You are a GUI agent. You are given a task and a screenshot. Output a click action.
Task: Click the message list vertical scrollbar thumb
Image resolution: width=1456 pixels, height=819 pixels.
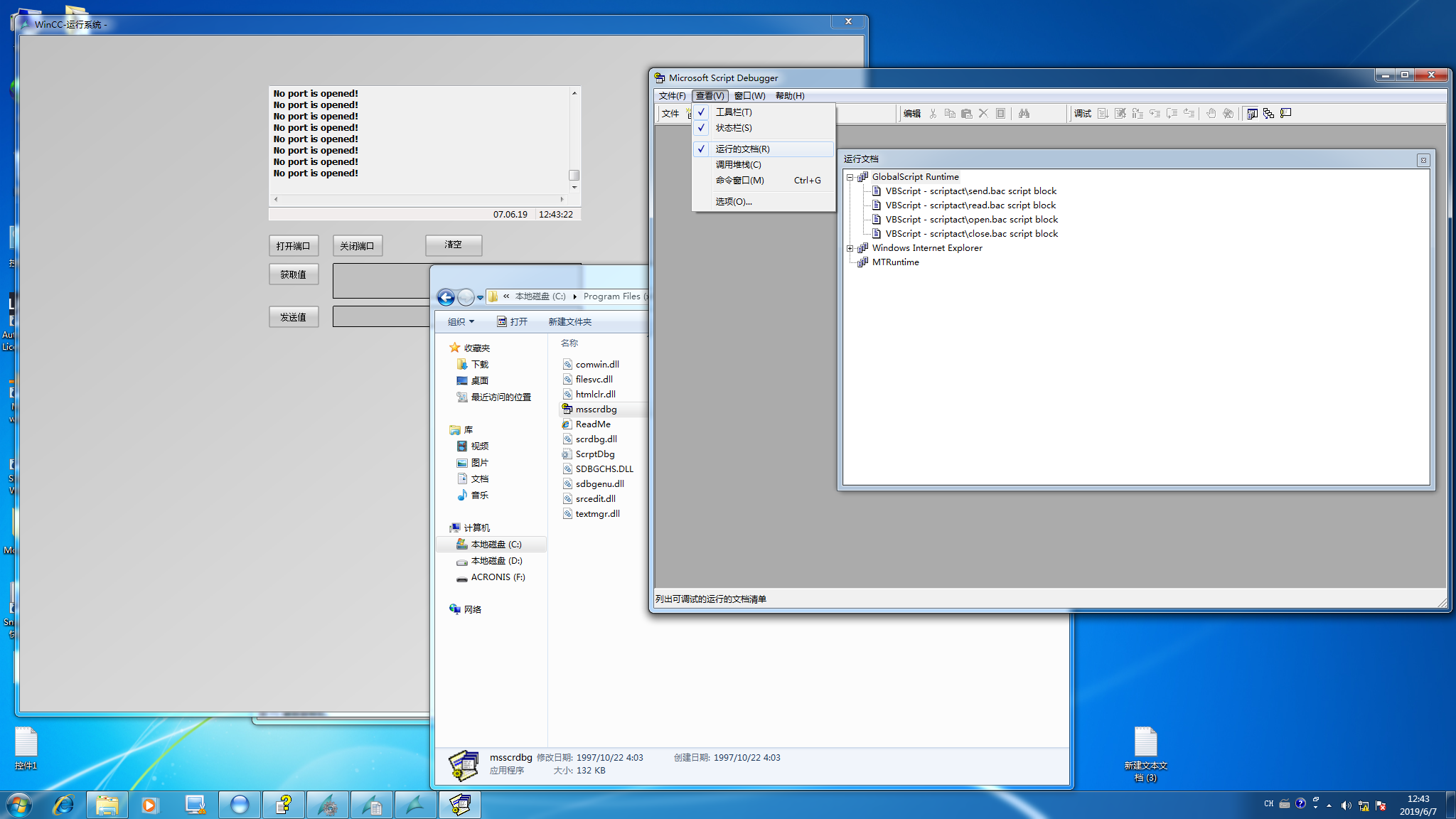pos(574,175)
